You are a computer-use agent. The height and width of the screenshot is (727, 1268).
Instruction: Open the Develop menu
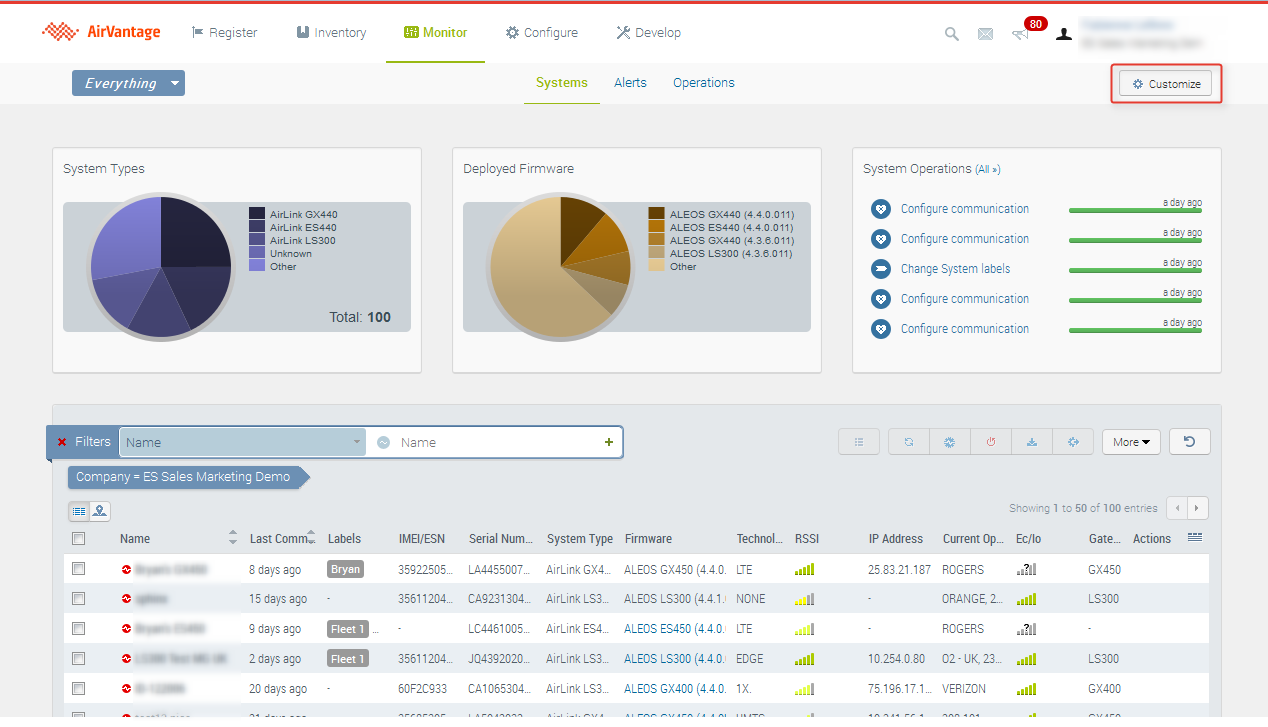648,33
